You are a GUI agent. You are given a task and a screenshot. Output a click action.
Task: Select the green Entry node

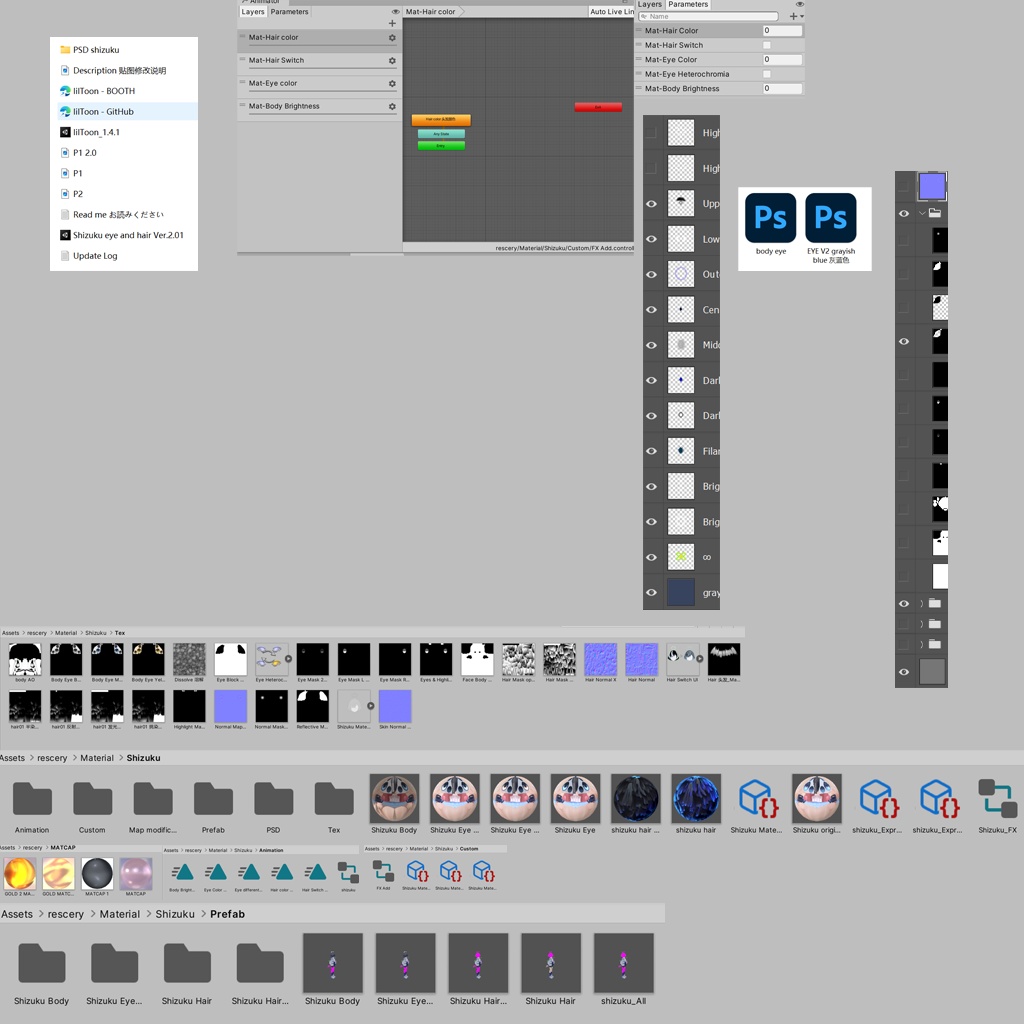point(441,146)
